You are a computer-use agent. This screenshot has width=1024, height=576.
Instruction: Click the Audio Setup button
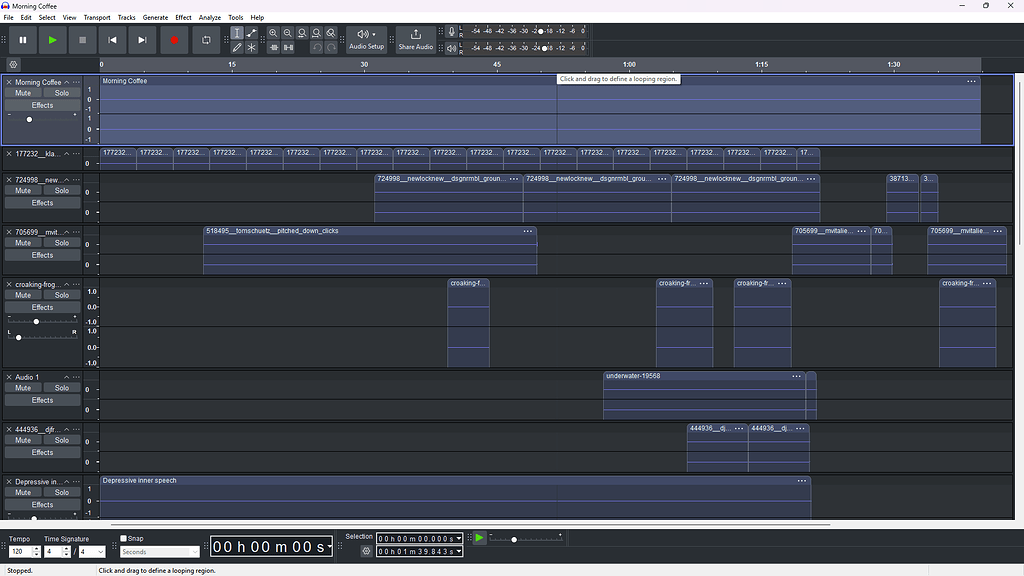366,40
